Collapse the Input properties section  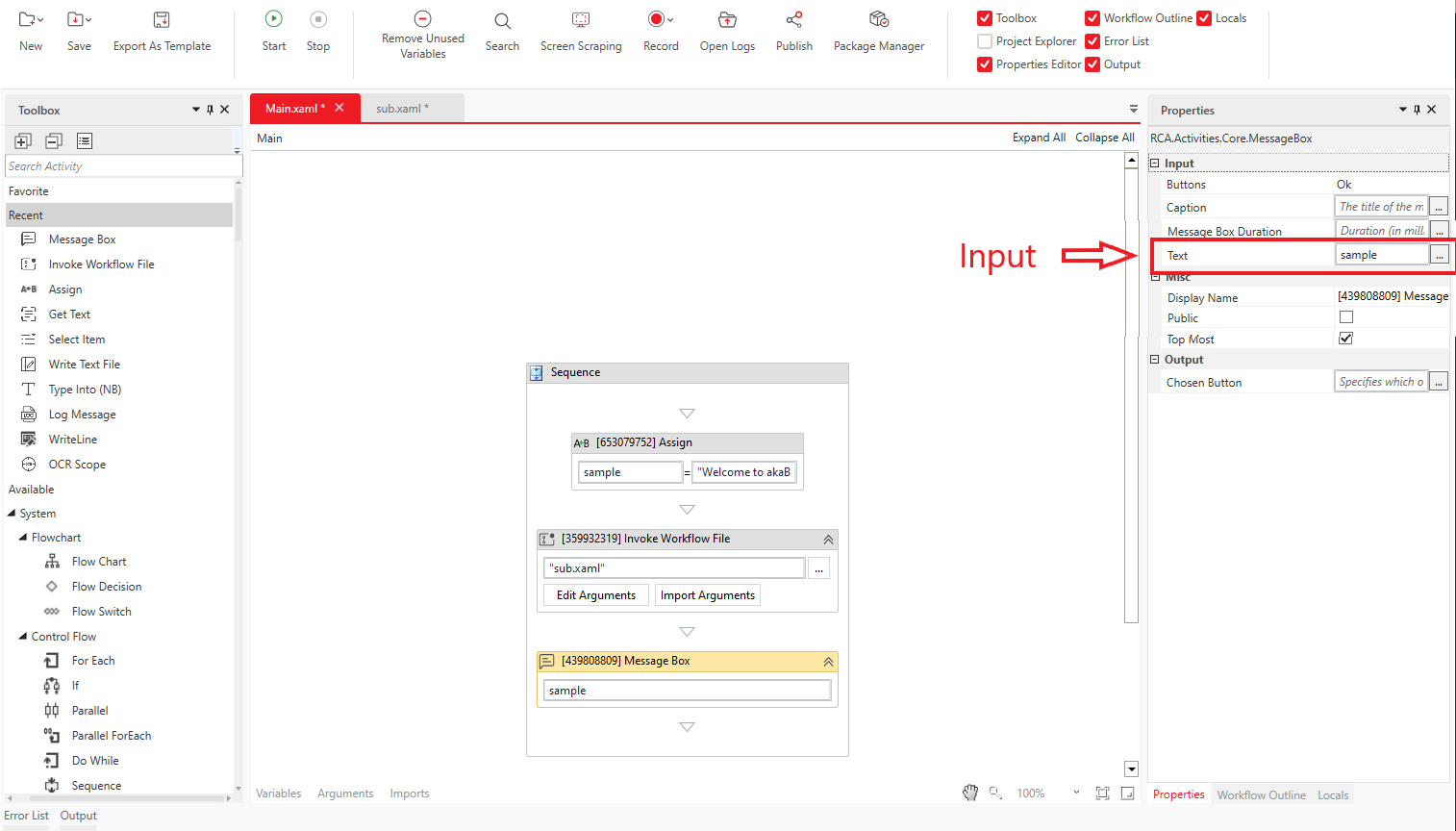tap(1155, 164)
